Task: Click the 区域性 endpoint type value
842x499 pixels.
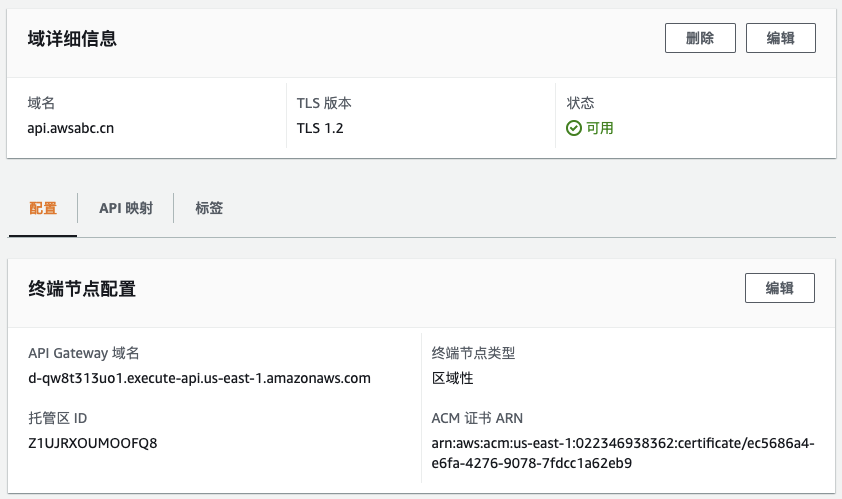Action: click(452, 378)
